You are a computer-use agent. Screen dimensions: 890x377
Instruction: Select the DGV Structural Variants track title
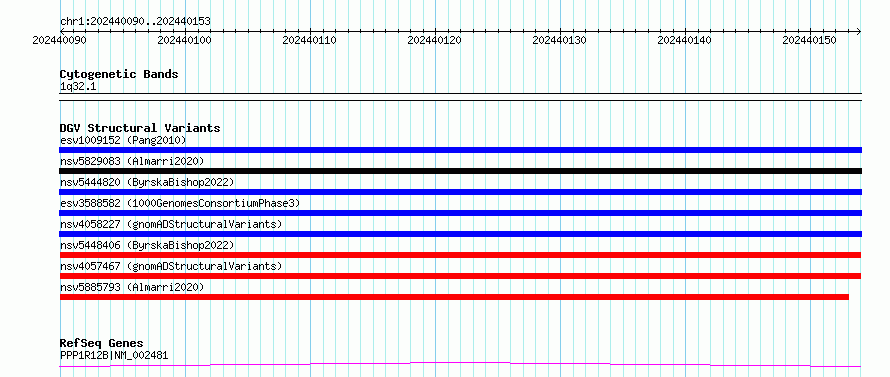[140, 128]
